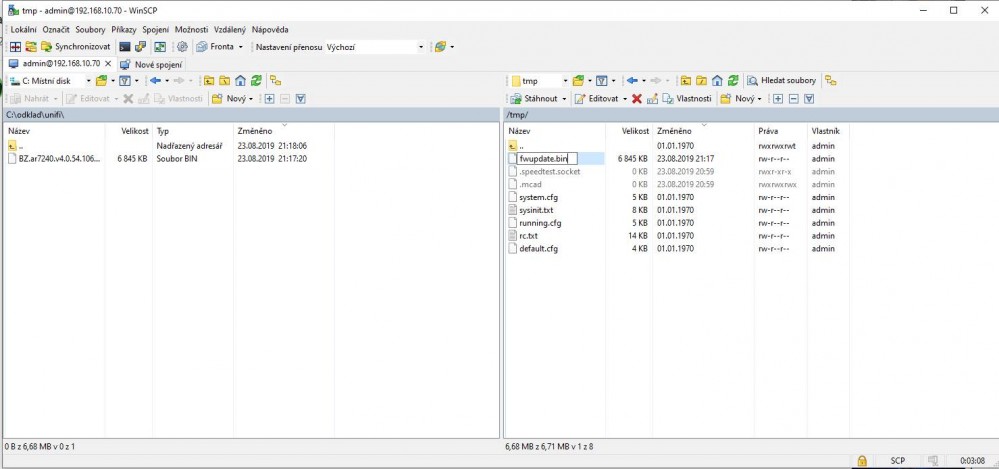Expand the C: Místní disk drive dropdown
Screen dimensions: 999x469
[x=88, y=81]
